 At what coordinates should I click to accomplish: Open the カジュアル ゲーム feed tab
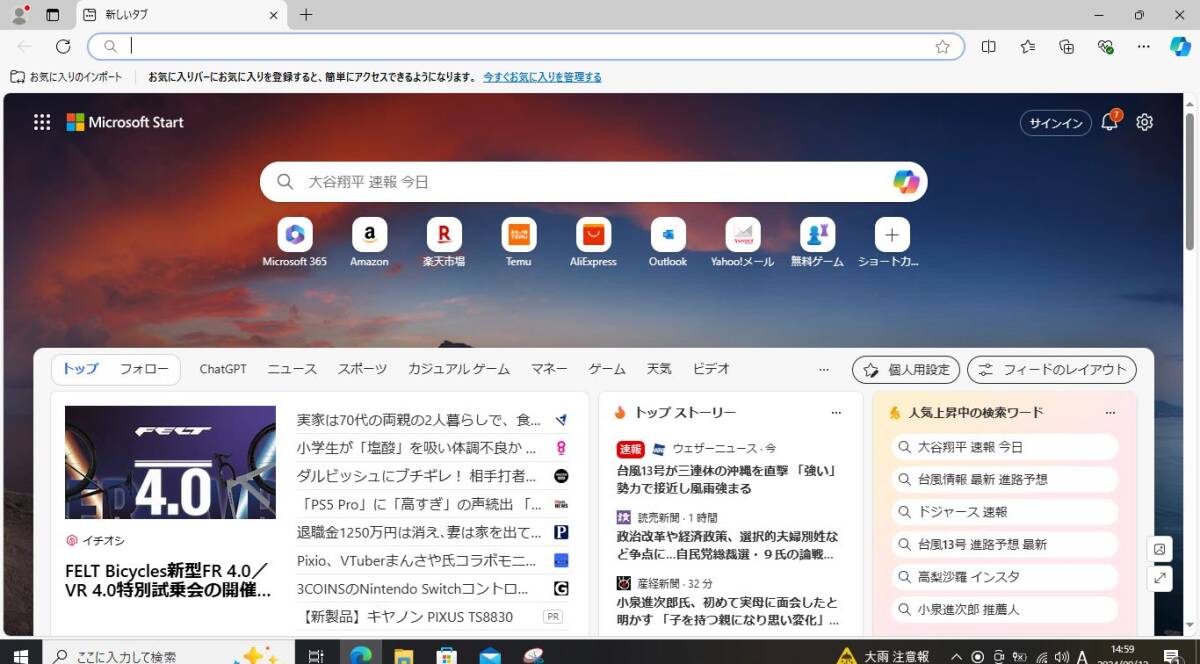click(x=459, y=369)
